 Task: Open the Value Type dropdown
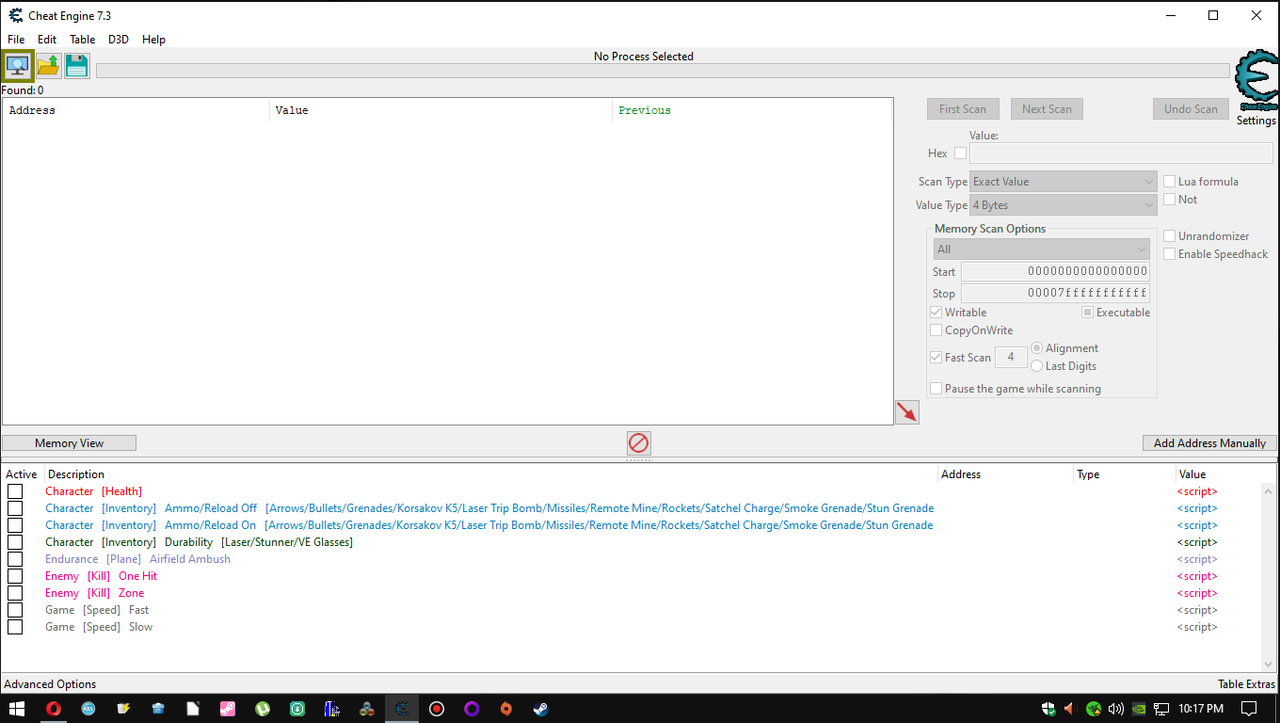[1064, 205]
